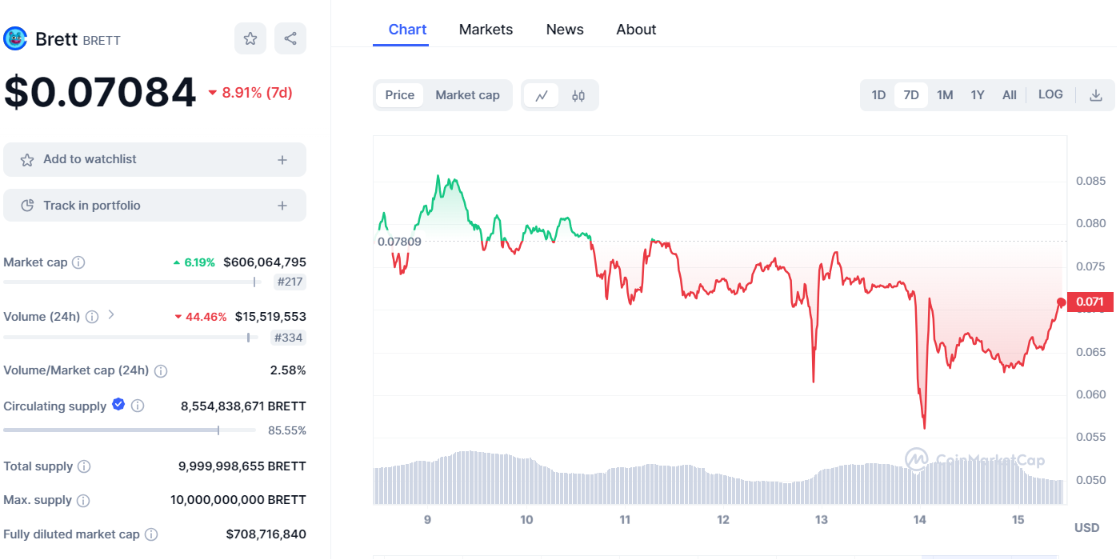
Task: Click the Brett coin logo icon
Action: click(x=15, y=38)
